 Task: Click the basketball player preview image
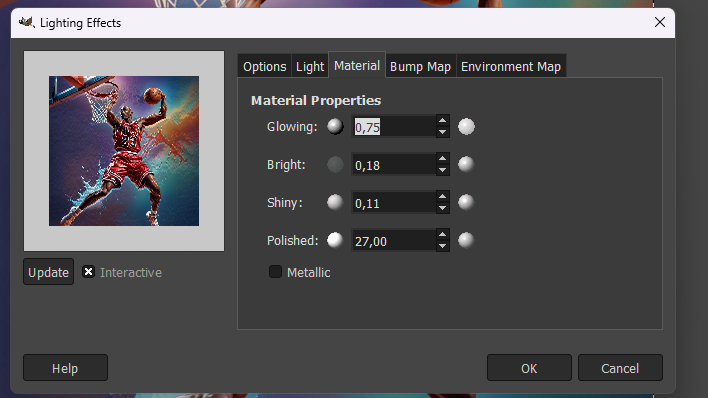tap(124, 151)
